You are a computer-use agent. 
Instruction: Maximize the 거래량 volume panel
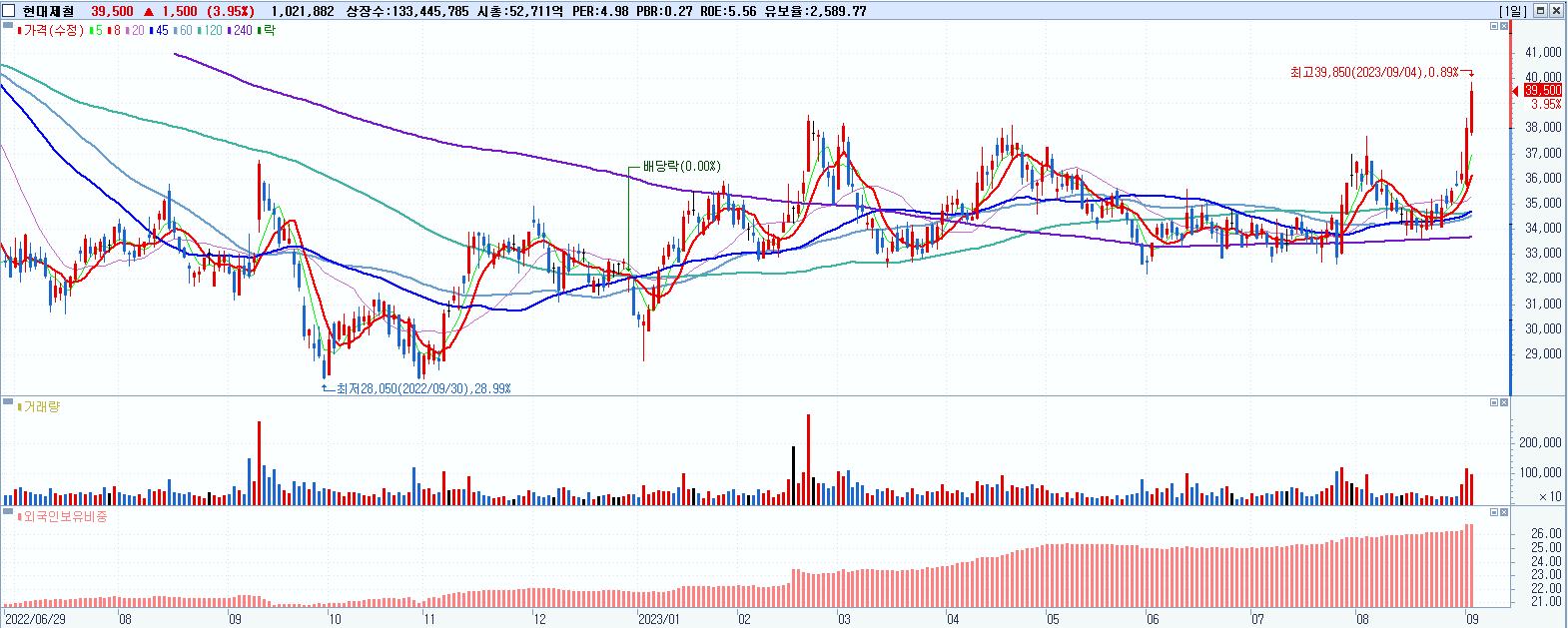tap(1494, 402)
